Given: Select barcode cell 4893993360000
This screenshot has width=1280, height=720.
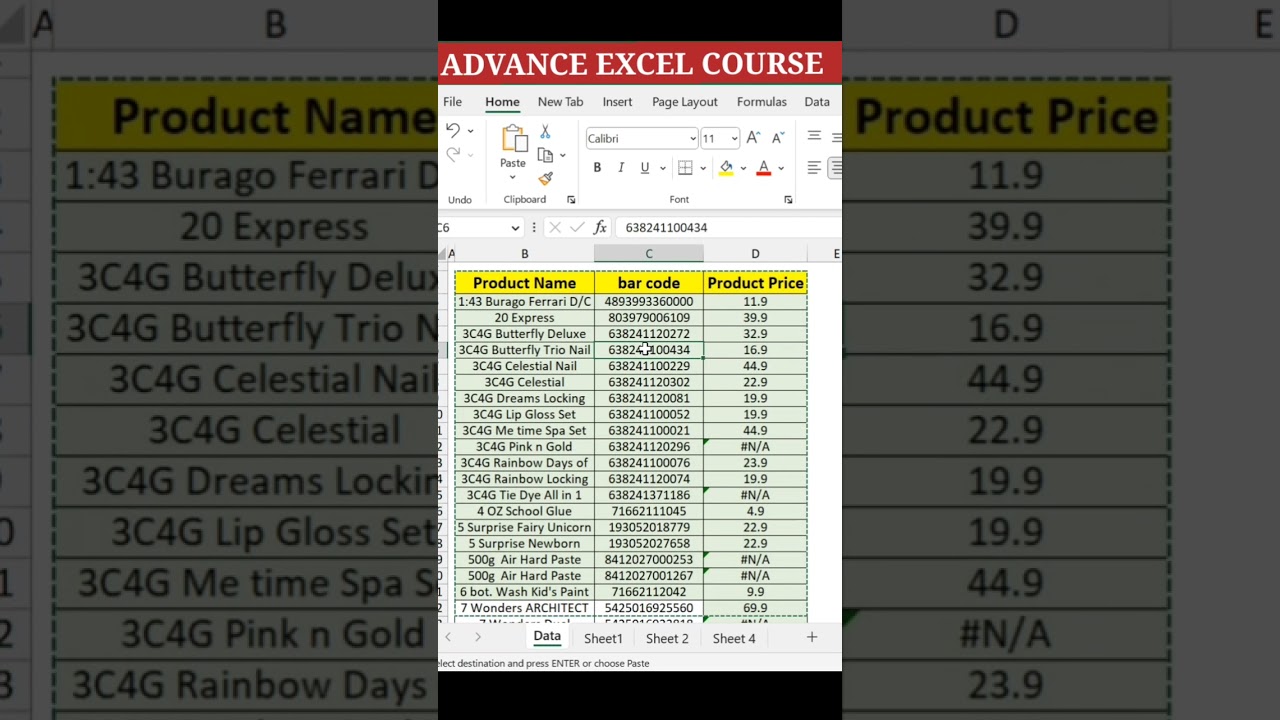Looking at the screenshot, I should tap(649, 302).
